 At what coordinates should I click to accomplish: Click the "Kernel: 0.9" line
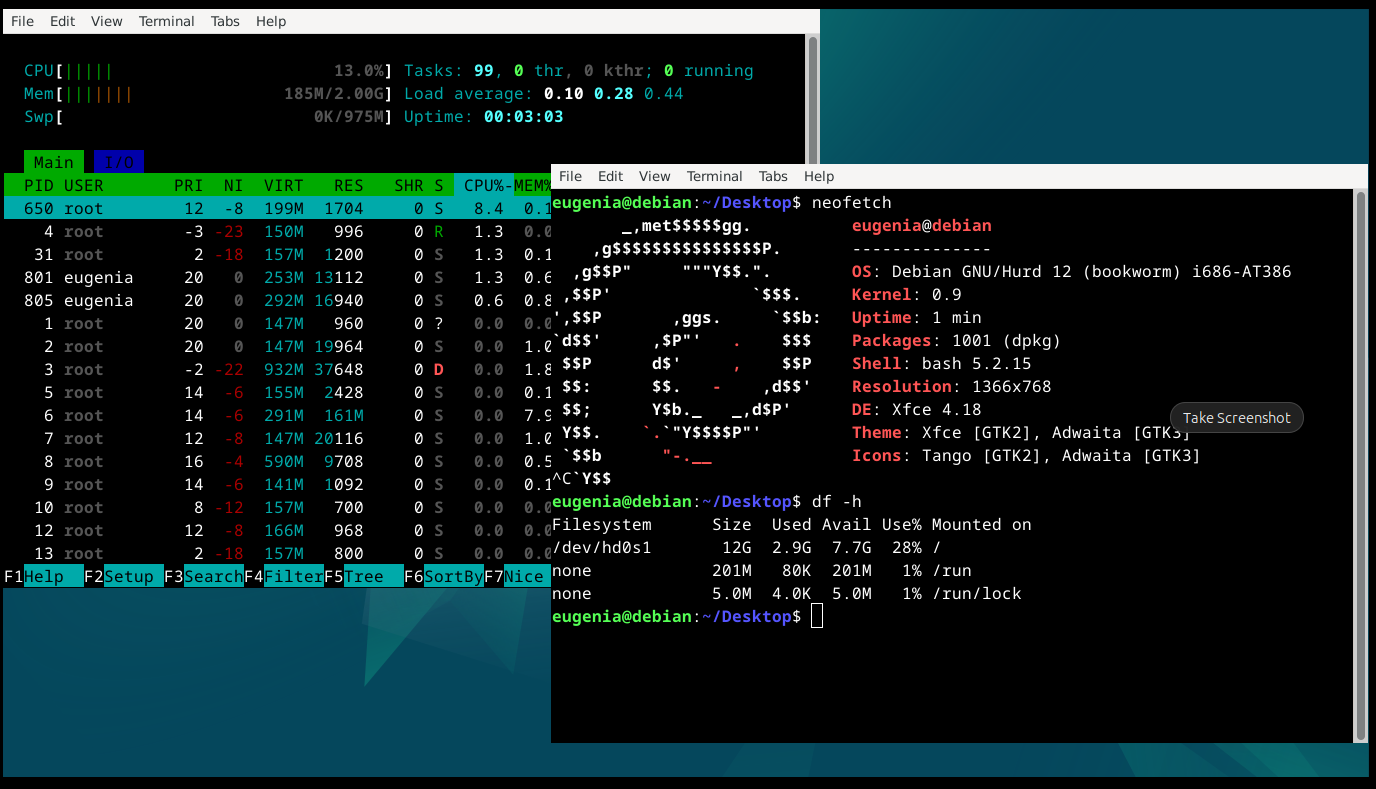907,295
